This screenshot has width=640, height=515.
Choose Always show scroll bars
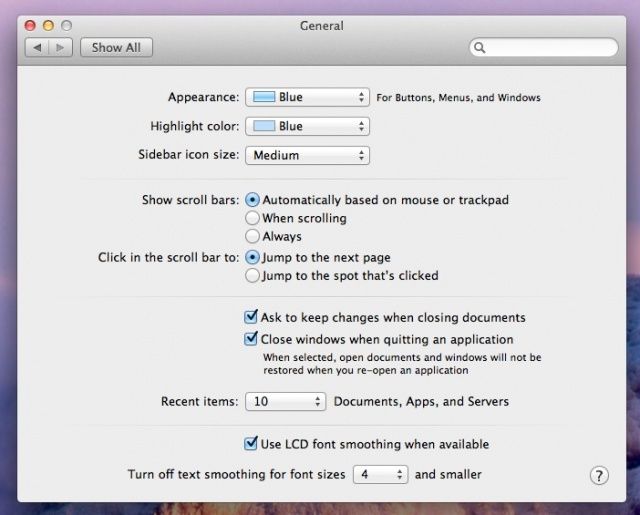(252, 237)
